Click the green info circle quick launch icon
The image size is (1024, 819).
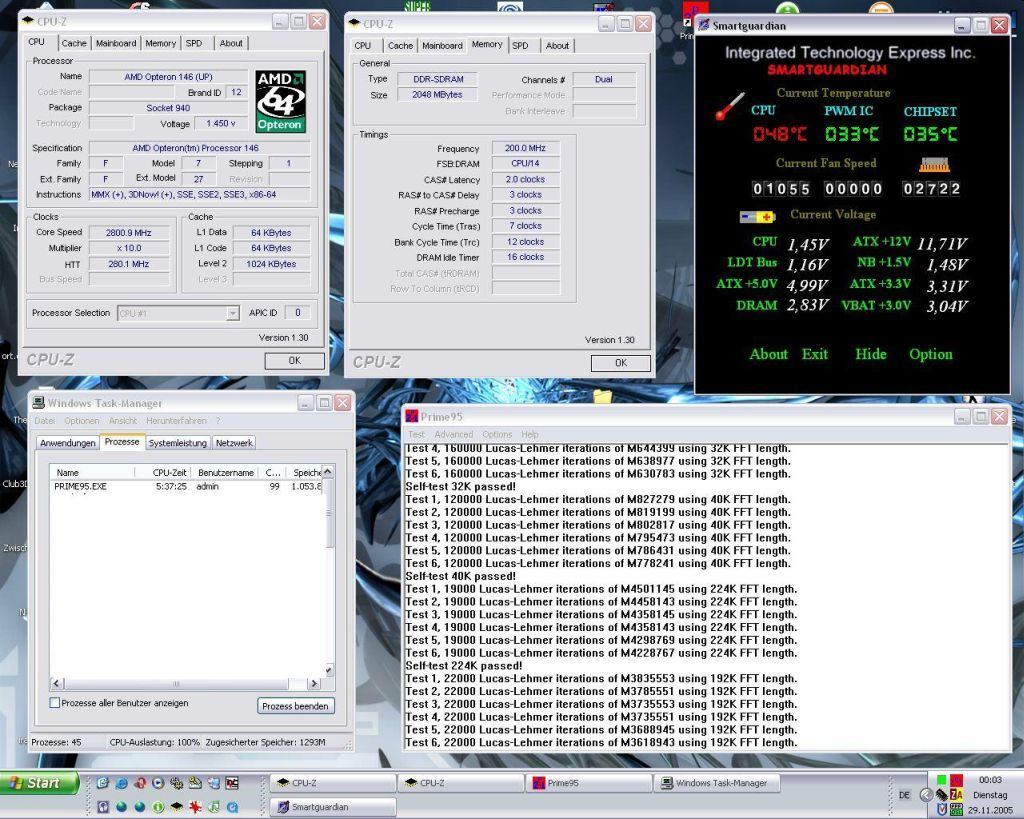coord(158,807)
